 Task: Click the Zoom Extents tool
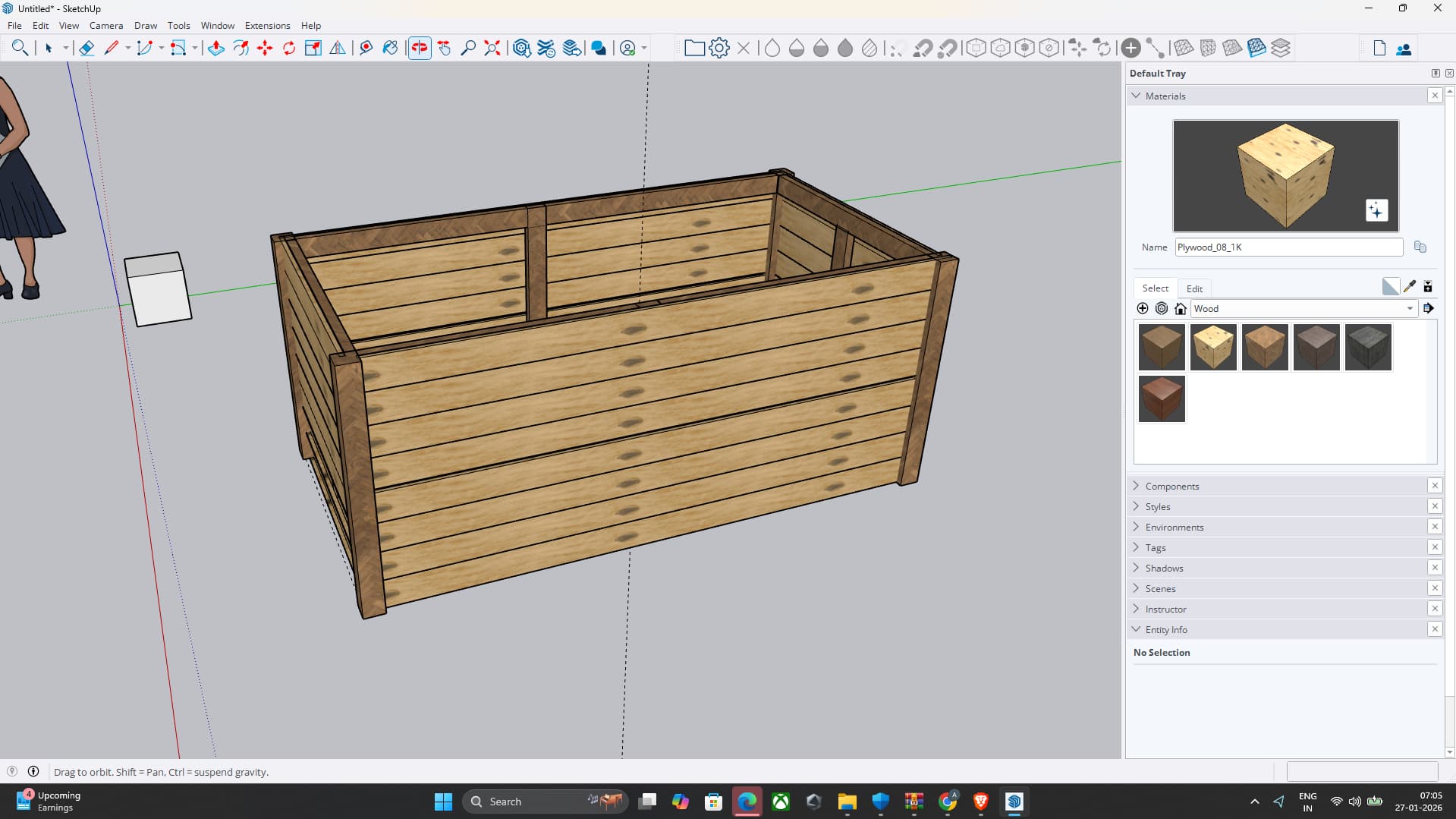492,49
